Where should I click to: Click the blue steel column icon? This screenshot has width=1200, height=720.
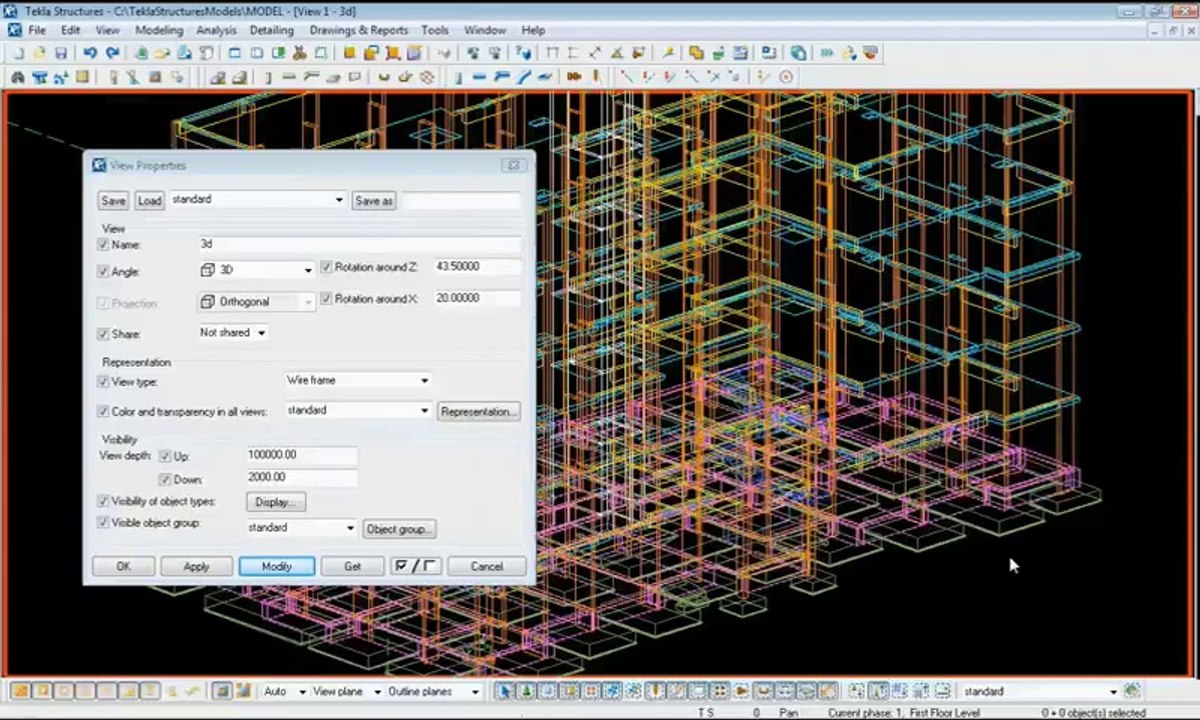pos(460,76)
